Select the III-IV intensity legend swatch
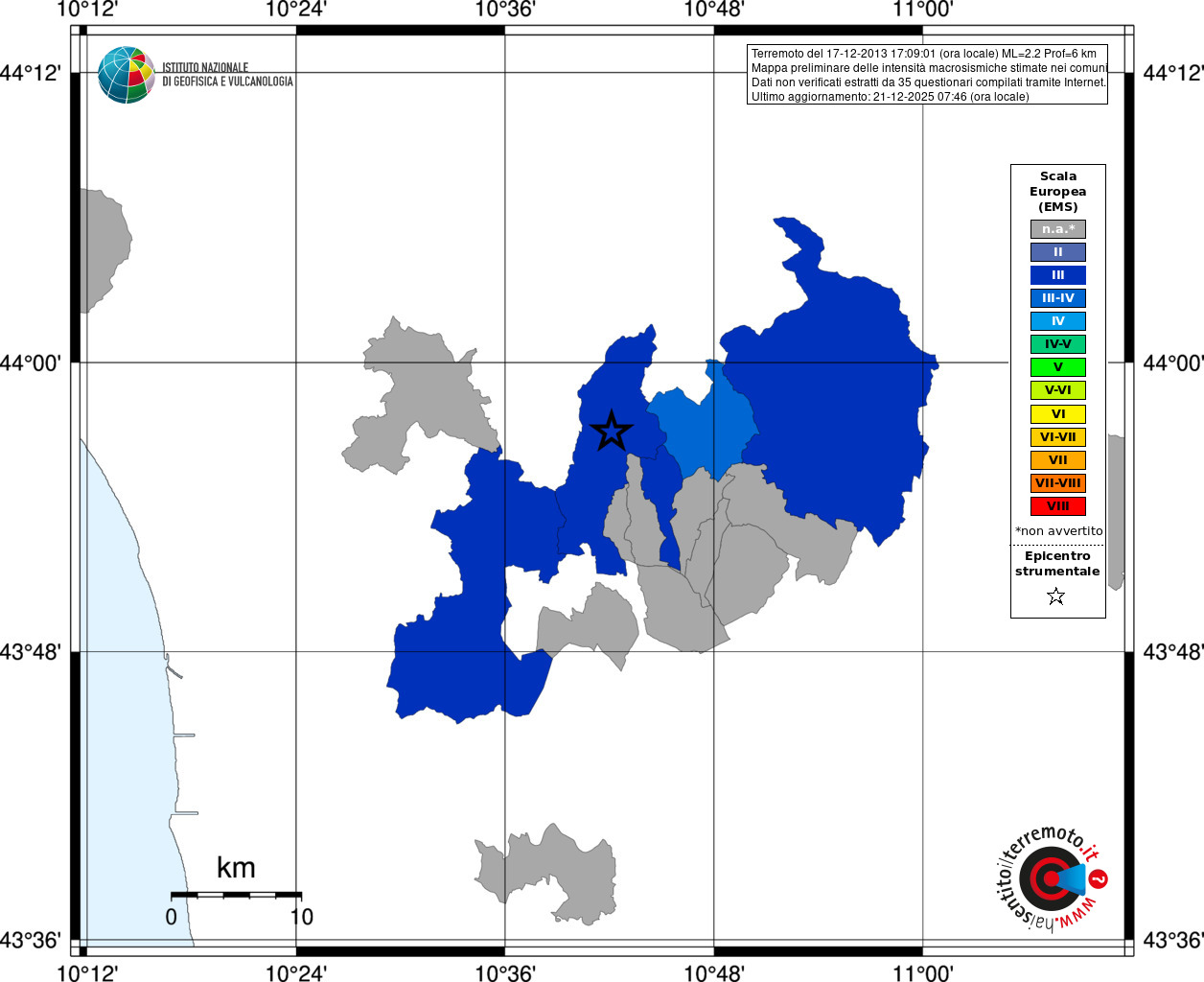Viewport: 1204px width, 982px height. (1058, 298)
